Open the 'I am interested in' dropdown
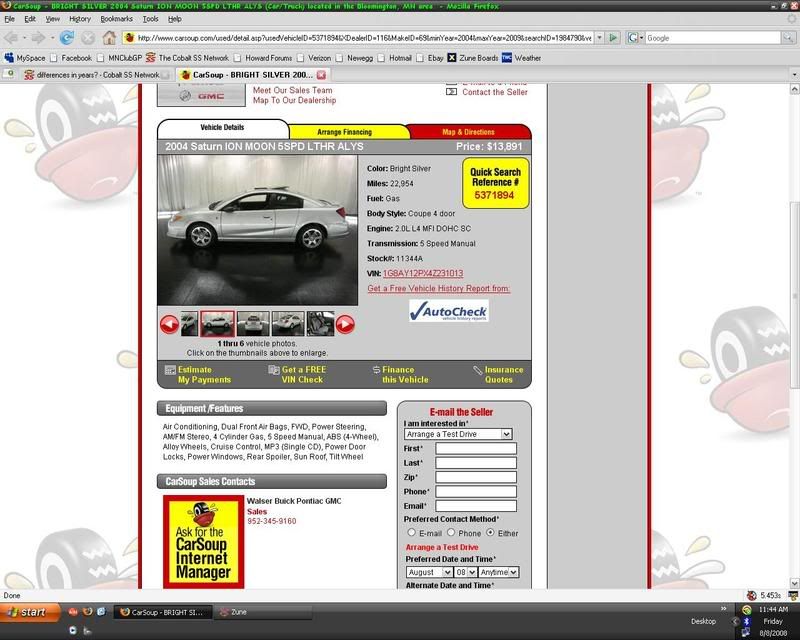Viewport: 800px width, 640px height. (x=458, y=434)
